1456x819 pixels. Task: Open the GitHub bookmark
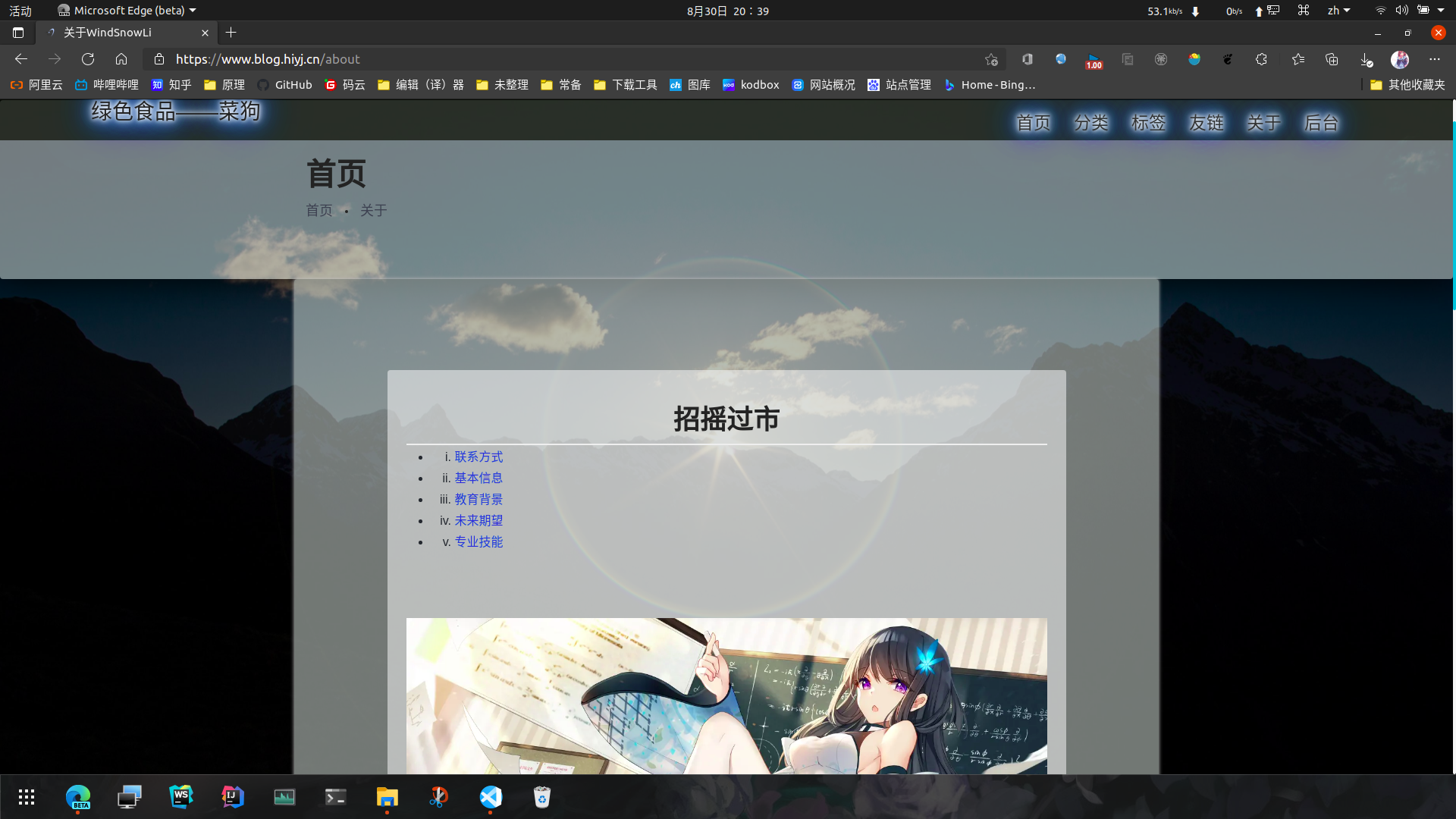point(284,85)
